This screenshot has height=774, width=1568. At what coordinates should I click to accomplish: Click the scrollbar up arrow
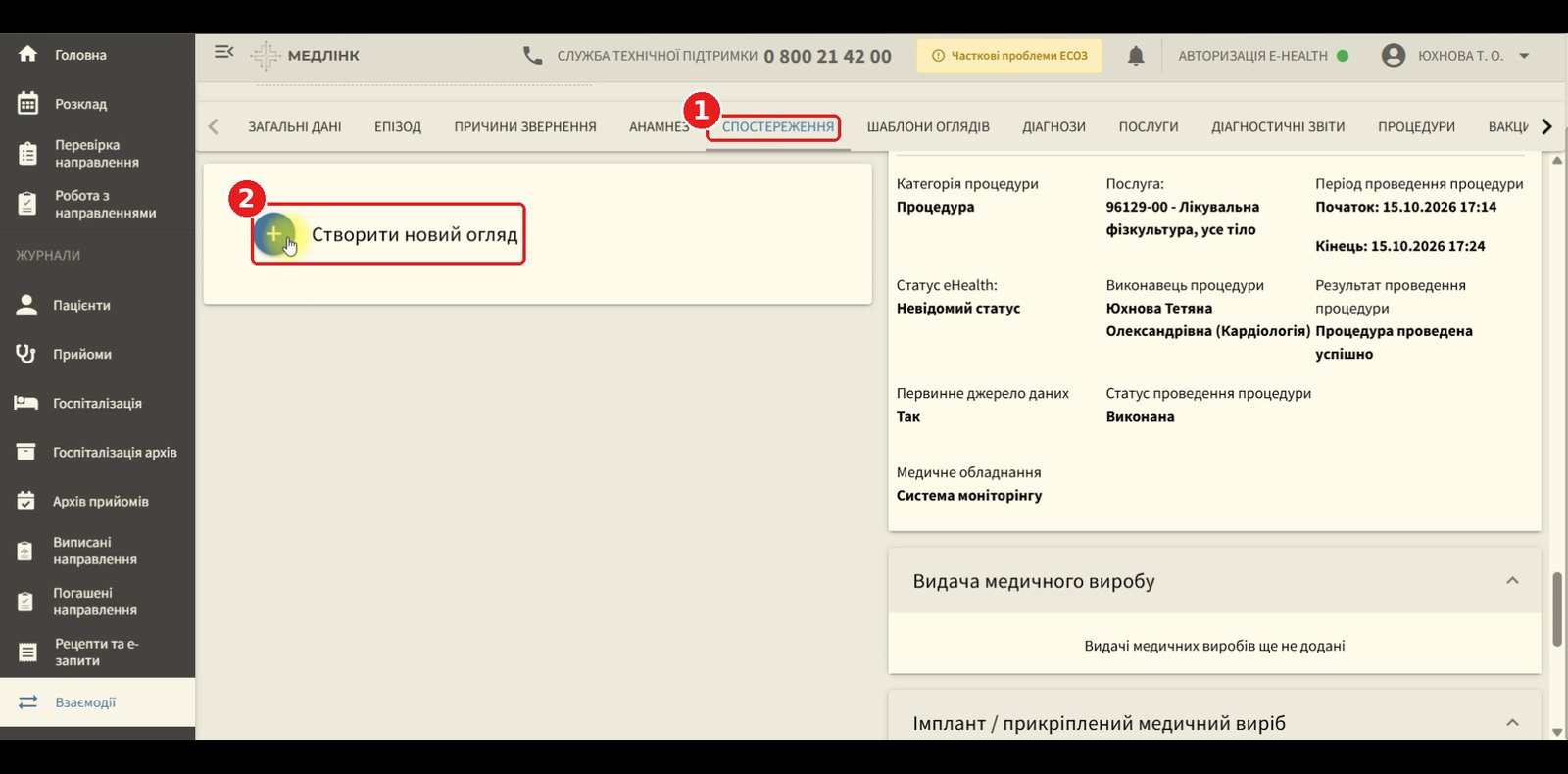tap(1557, 160)
